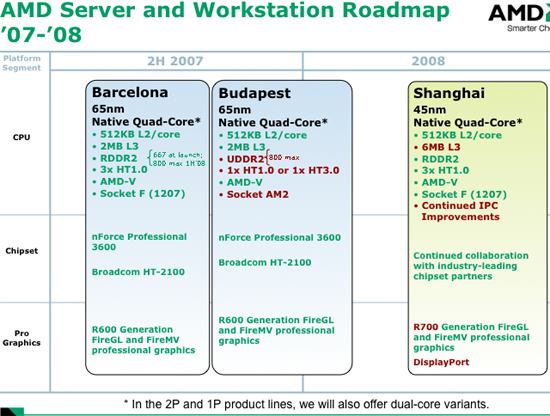The width and height of the screenshot is (550, 416).
Task: Click the Pro Graphics row label
Action: [x=21, y=338]
